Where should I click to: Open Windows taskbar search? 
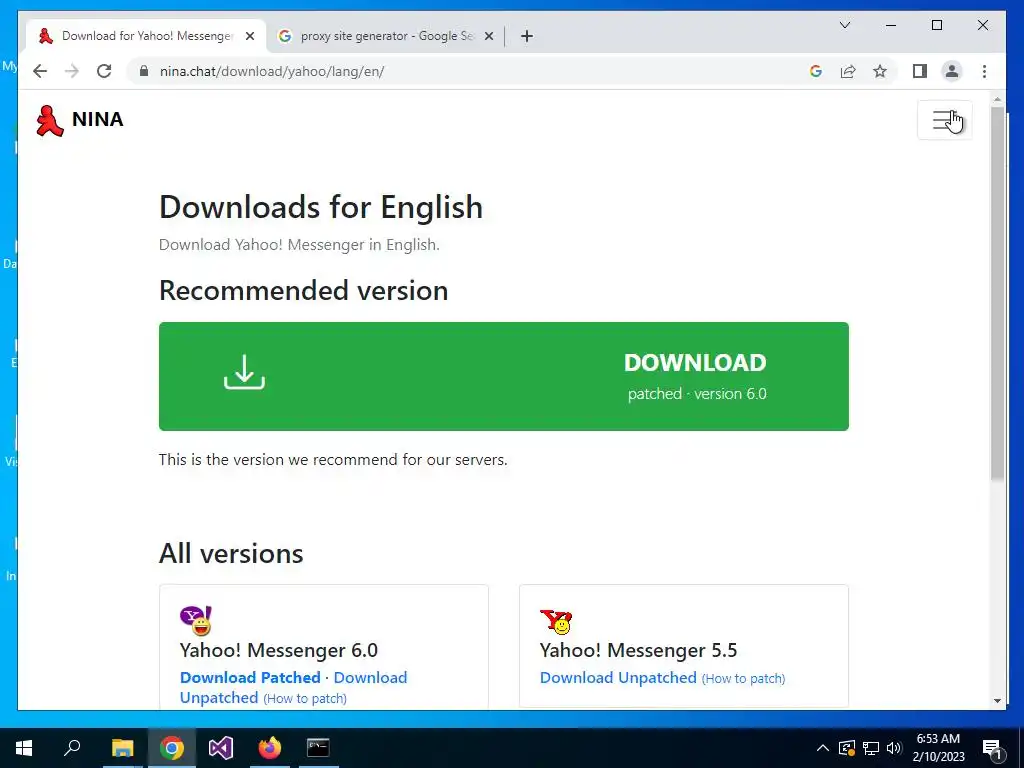(x=72, y=748)
